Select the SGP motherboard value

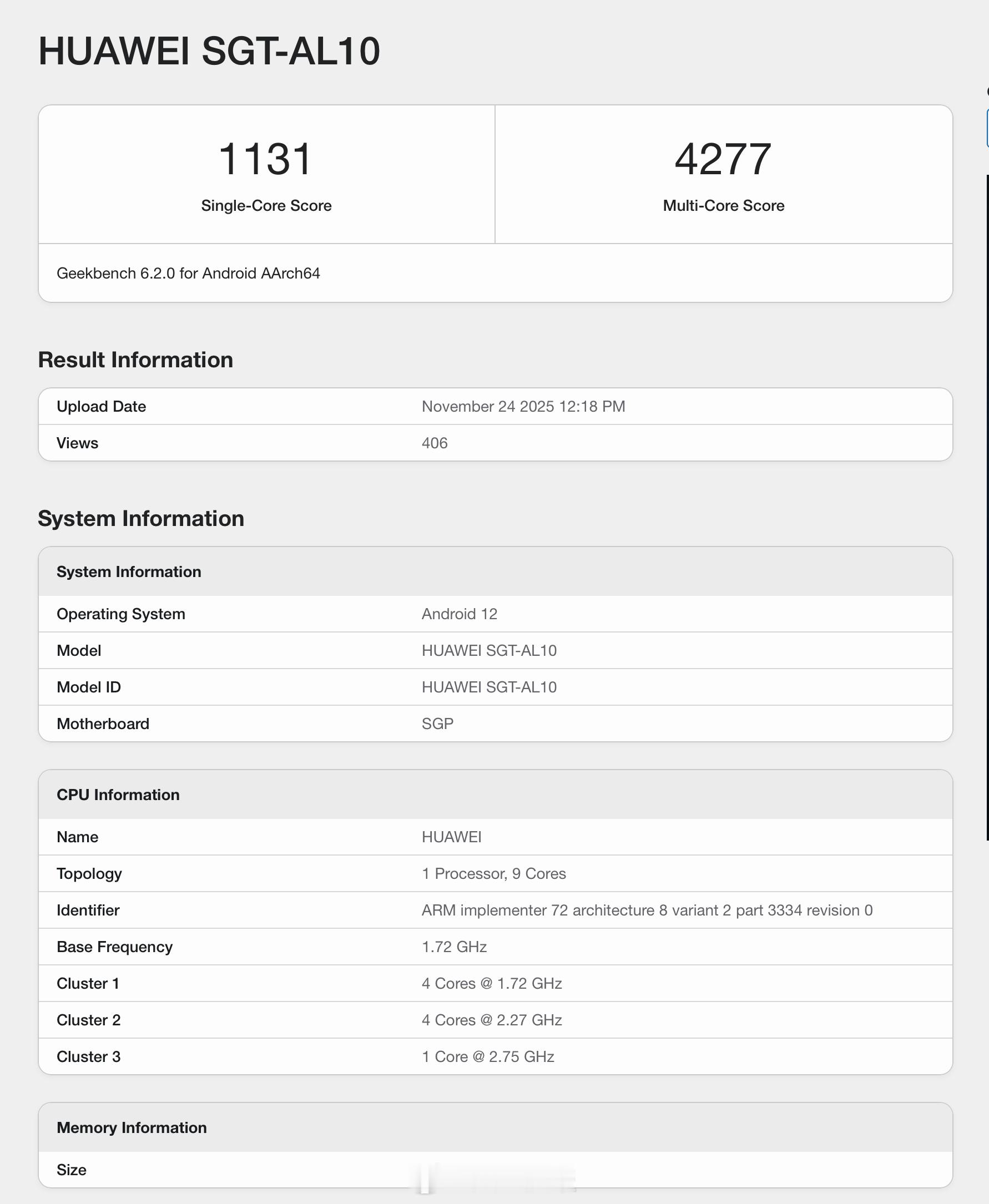437,724
